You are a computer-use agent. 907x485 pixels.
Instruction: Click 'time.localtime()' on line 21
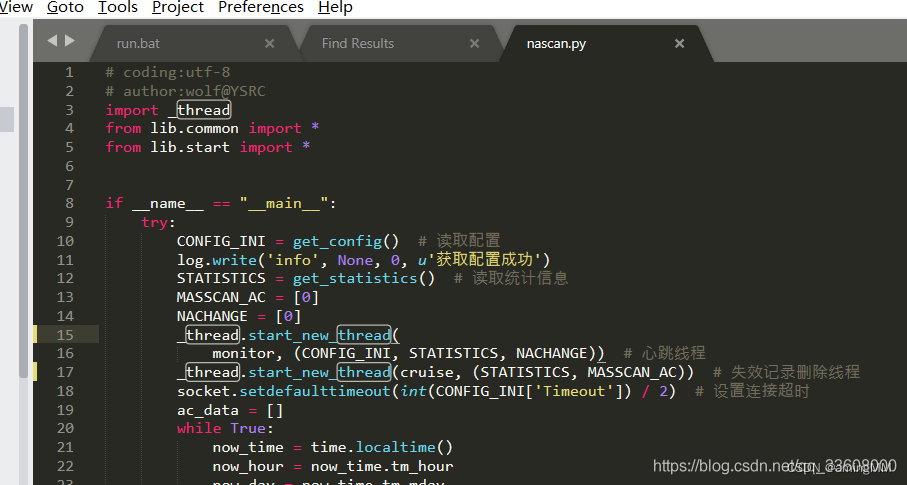point(382,447)
